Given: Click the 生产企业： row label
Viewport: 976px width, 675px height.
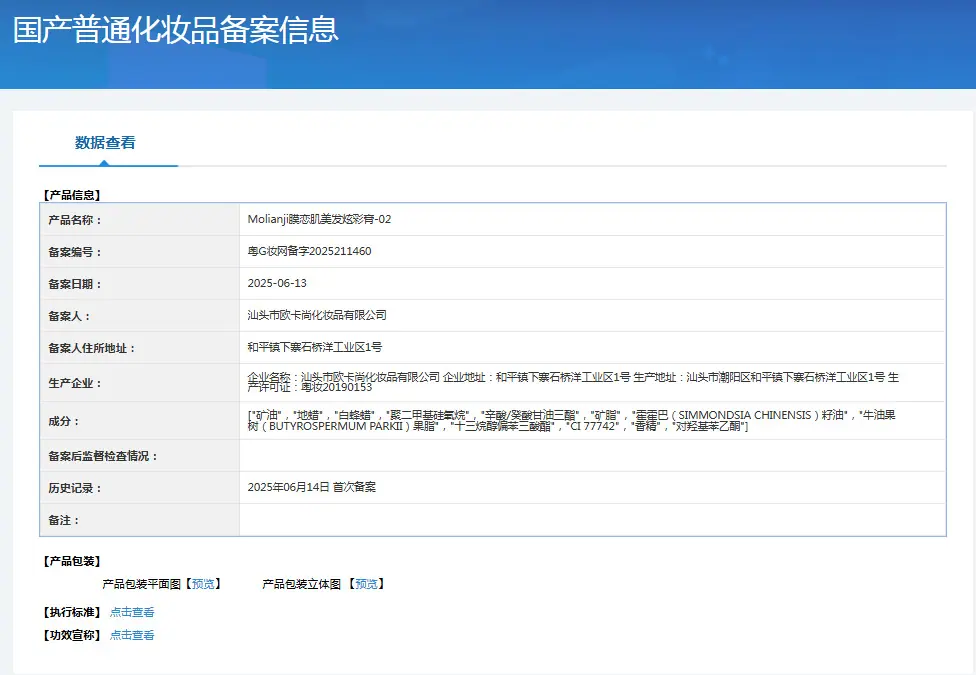Looking at the screenshot, I should [x=75, y=383].
